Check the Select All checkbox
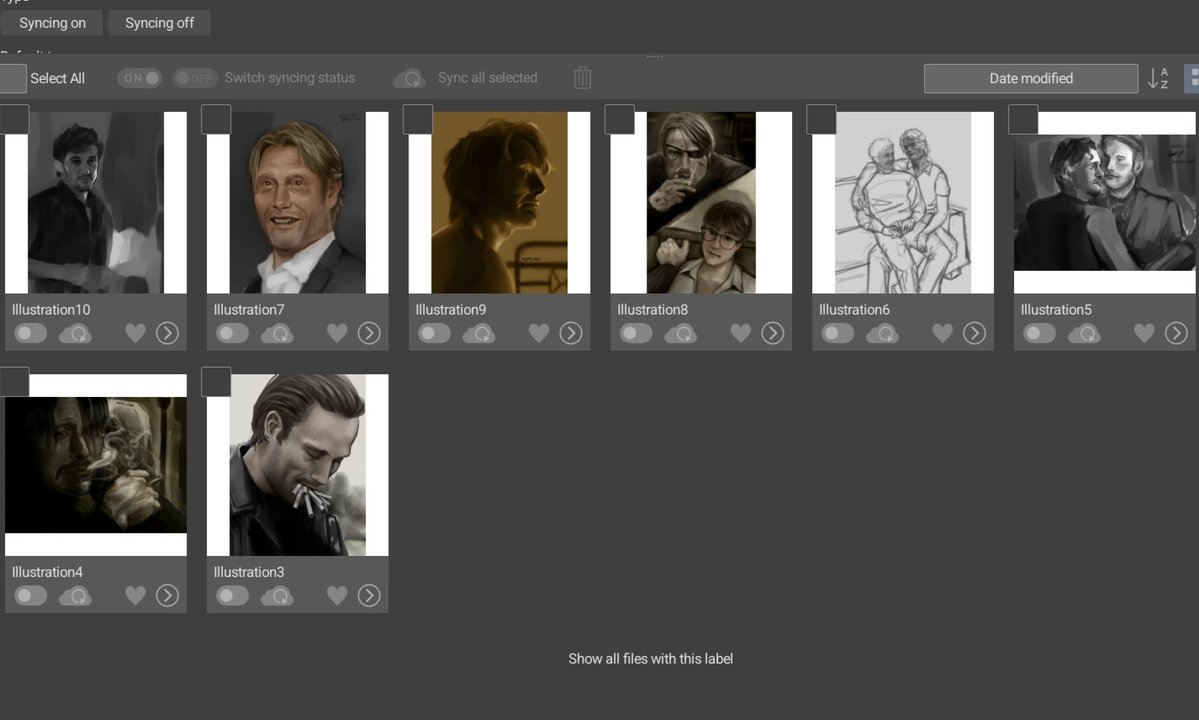 click(13, 78)
